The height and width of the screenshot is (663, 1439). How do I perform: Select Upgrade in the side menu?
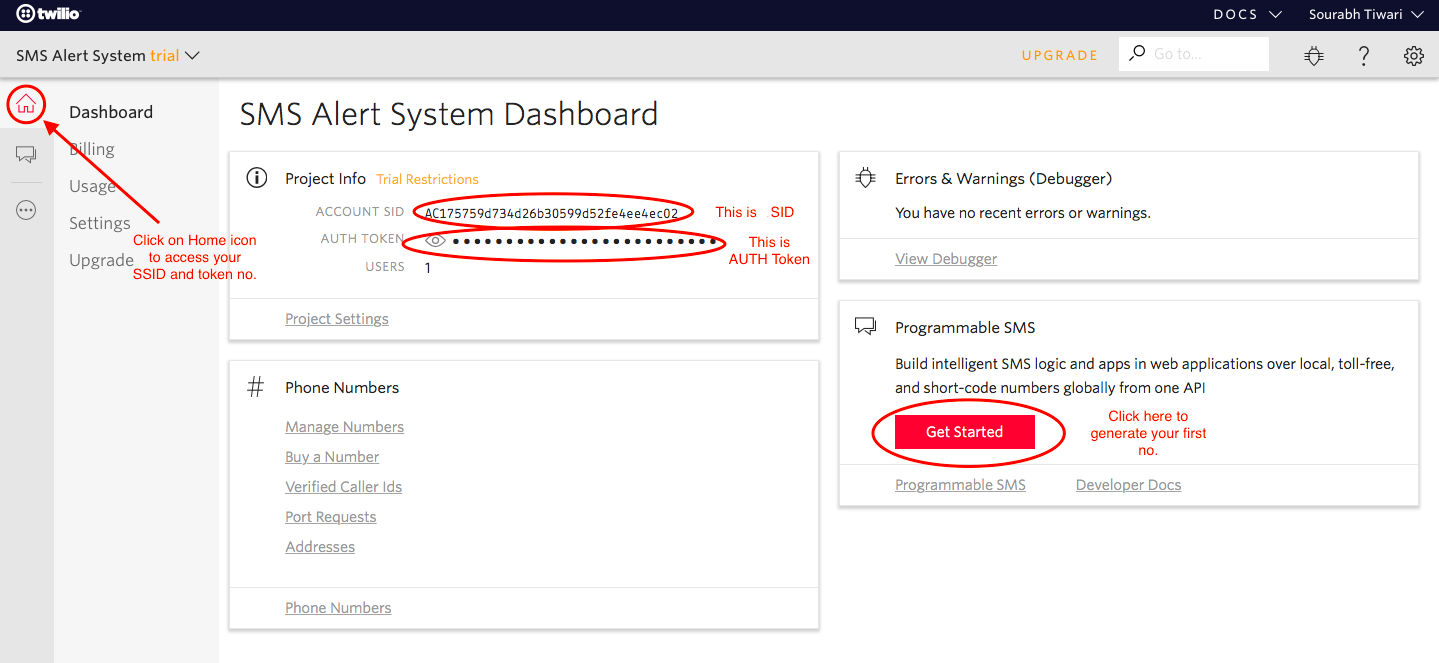click(x=101, y=260)
